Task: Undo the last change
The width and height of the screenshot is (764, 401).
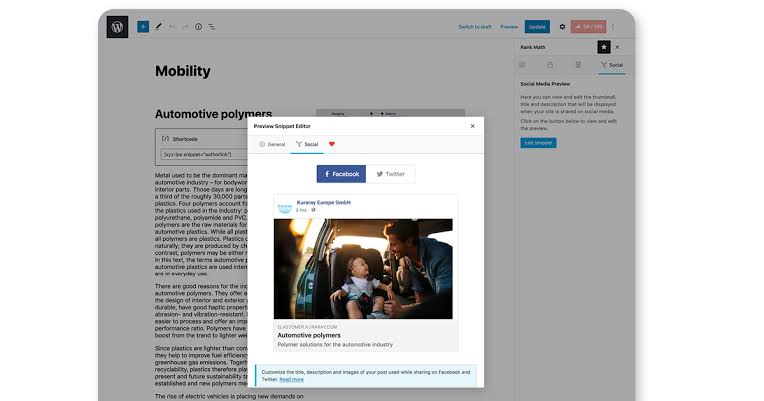Action: click(x=172, y=27)
